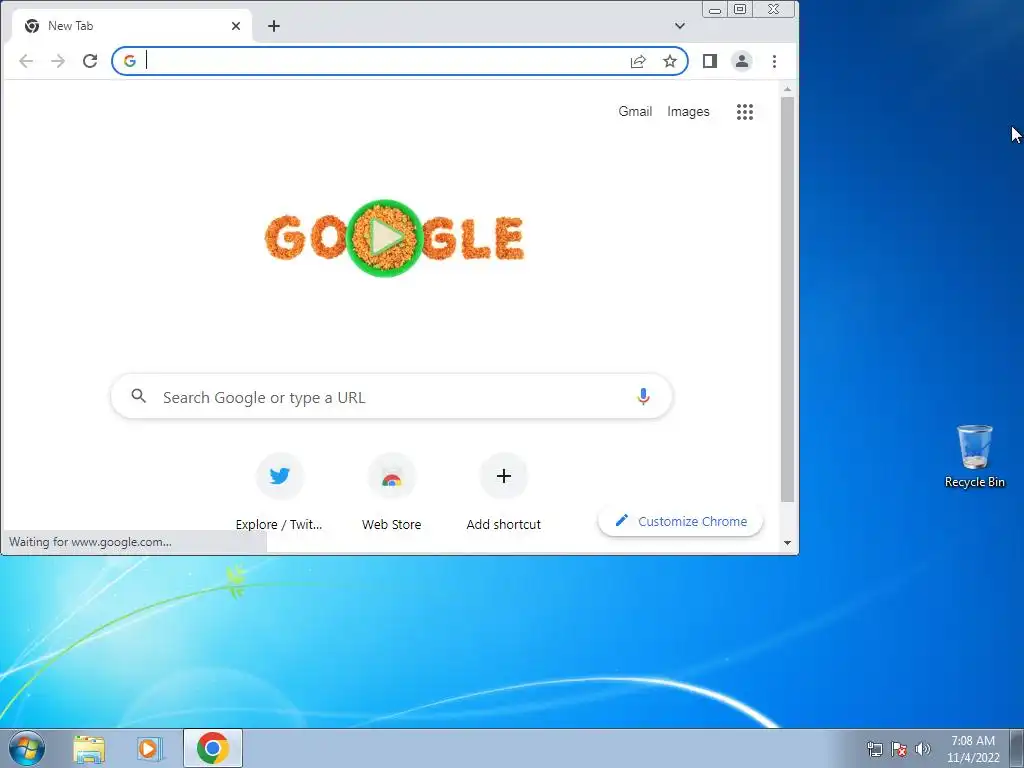The height and width of the screenshot is (768, 1024).
Task: Share this page using the share icon
Action: pyautogui.click(x=638, y=61)
